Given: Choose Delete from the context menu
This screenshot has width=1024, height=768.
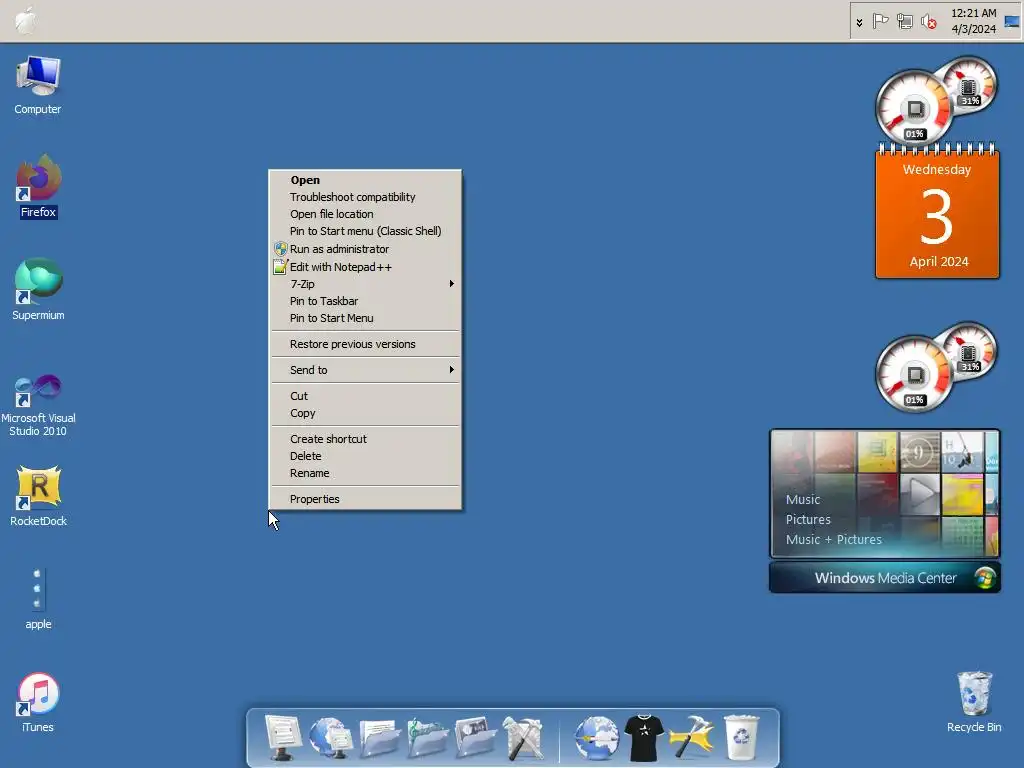Looking at the screenshot, I should pyautogui.click(x=366, y=456).
